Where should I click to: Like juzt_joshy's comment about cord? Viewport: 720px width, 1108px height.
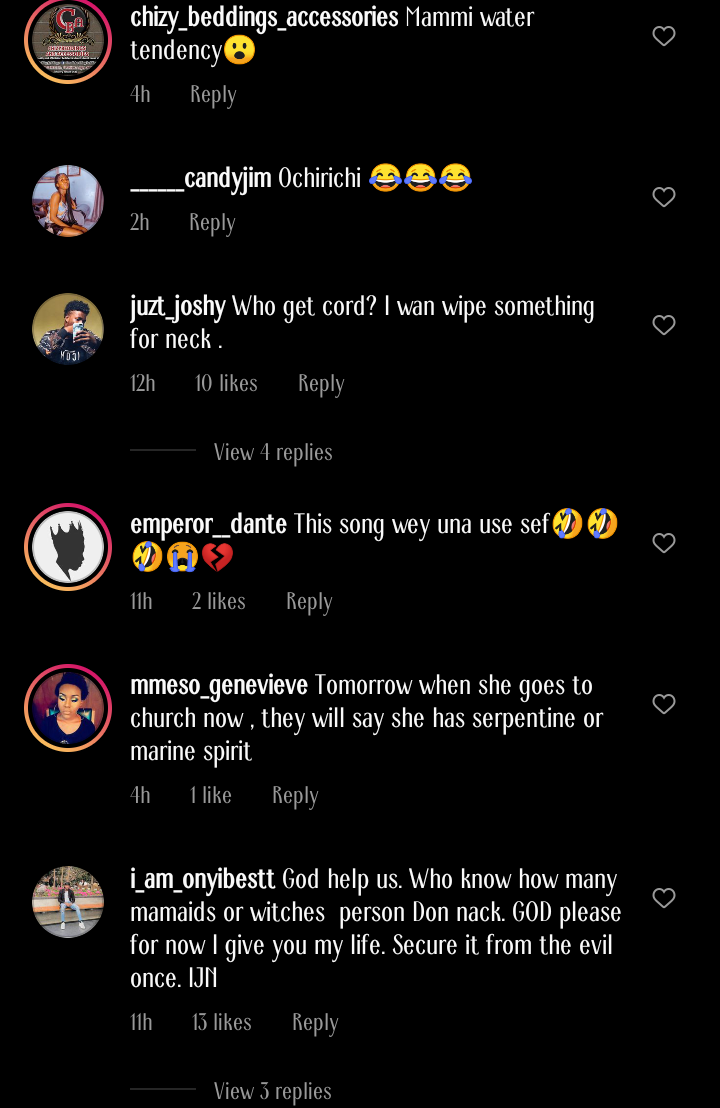[x=664, y=325]
